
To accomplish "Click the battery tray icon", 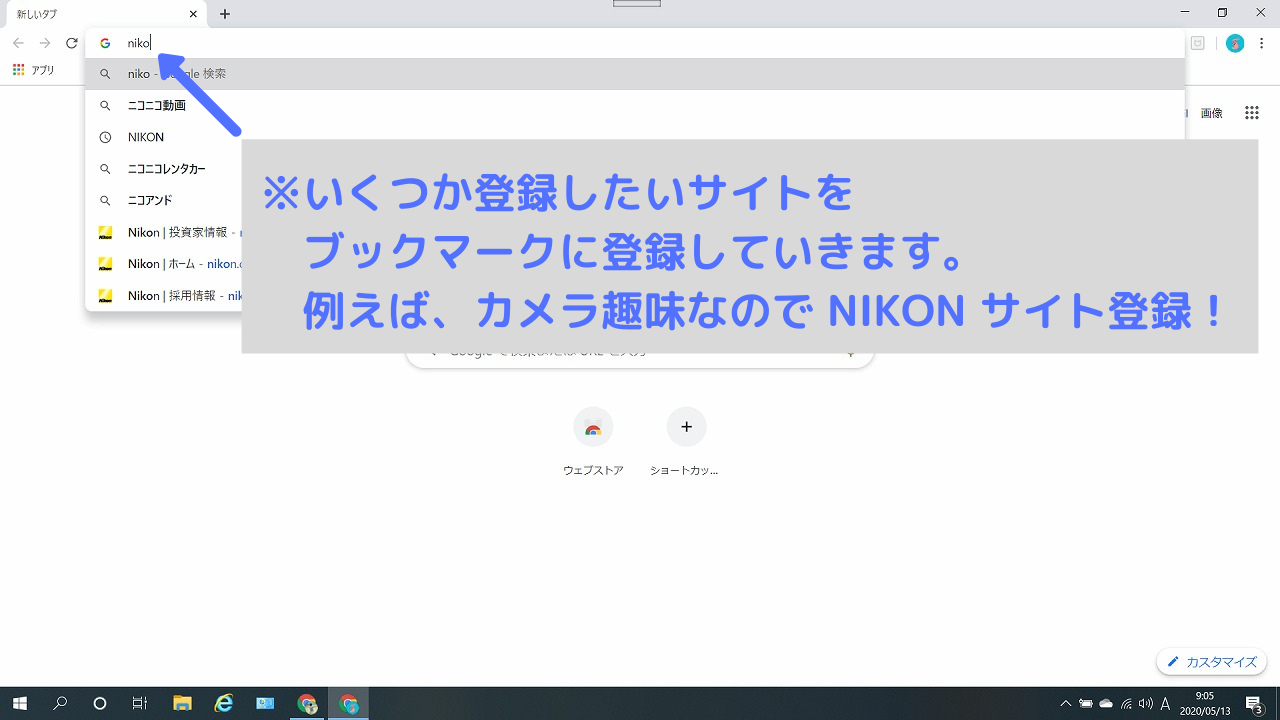I will tap(1086, 703).
